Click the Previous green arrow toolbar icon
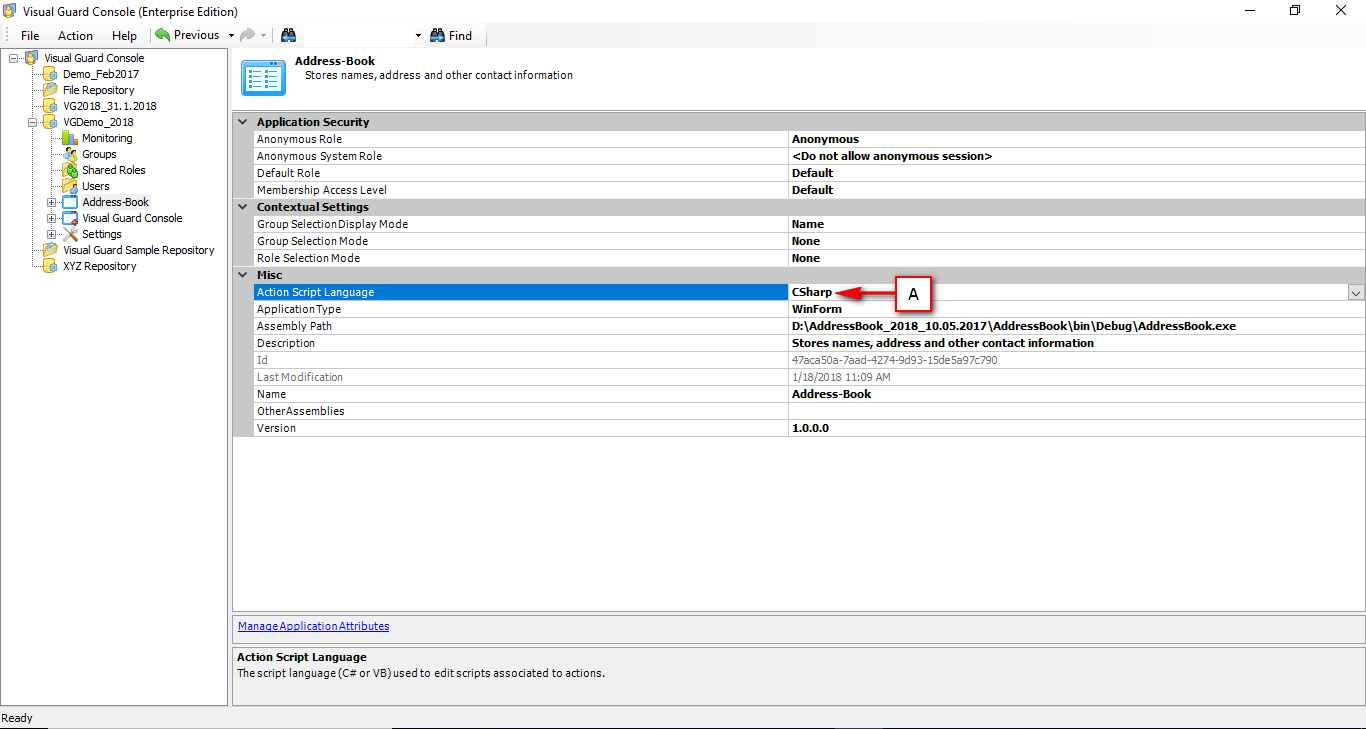The width and height of the screenshot is (1366, 729). coord(162,35)
